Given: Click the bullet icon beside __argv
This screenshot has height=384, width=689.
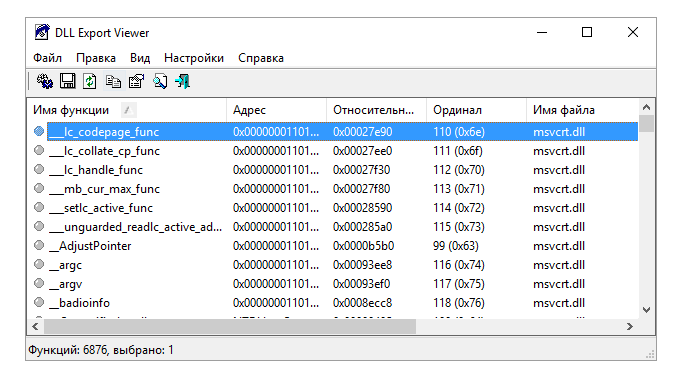Looking at the screenshot, I should pyautogui.click(x=39, y=283).
